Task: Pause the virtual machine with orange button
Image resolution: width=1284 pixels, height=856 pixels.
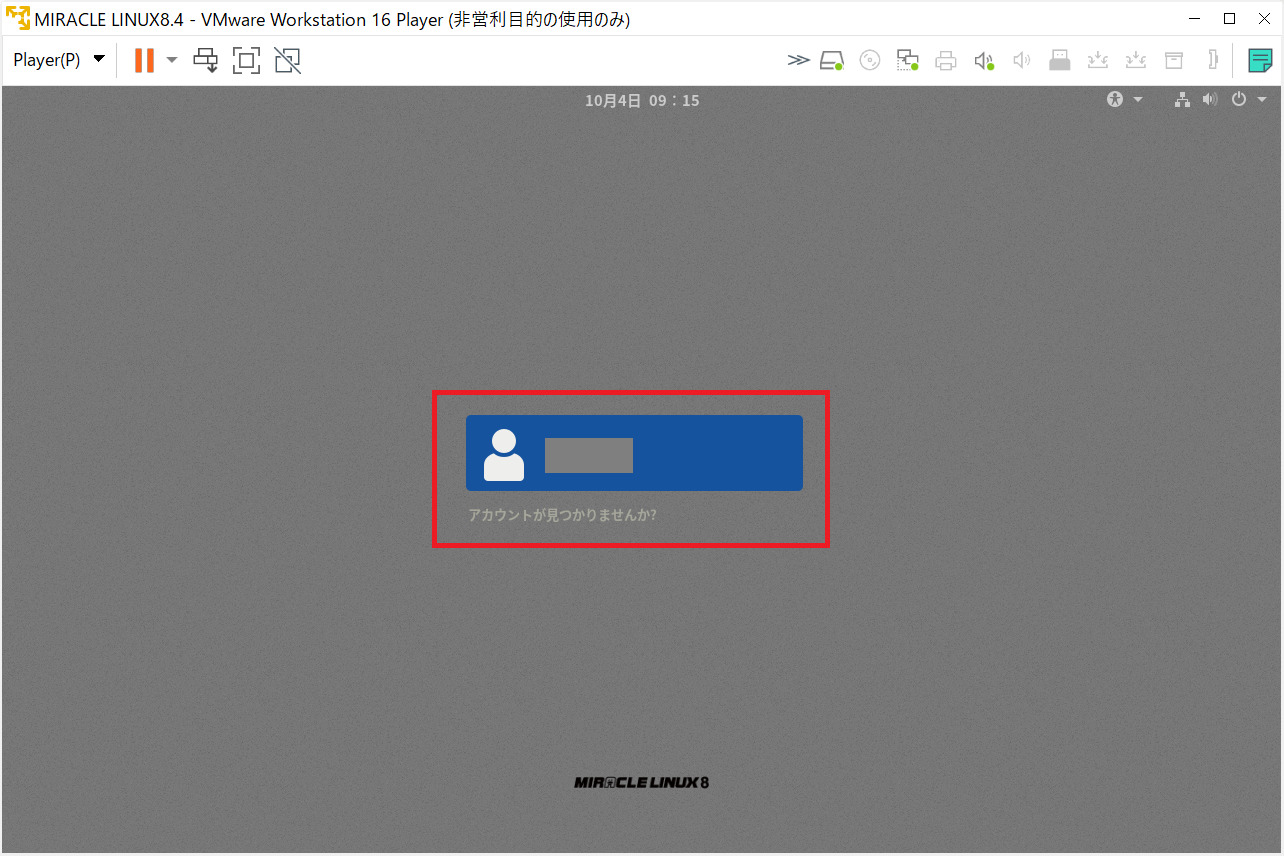Action: (144, 60)
